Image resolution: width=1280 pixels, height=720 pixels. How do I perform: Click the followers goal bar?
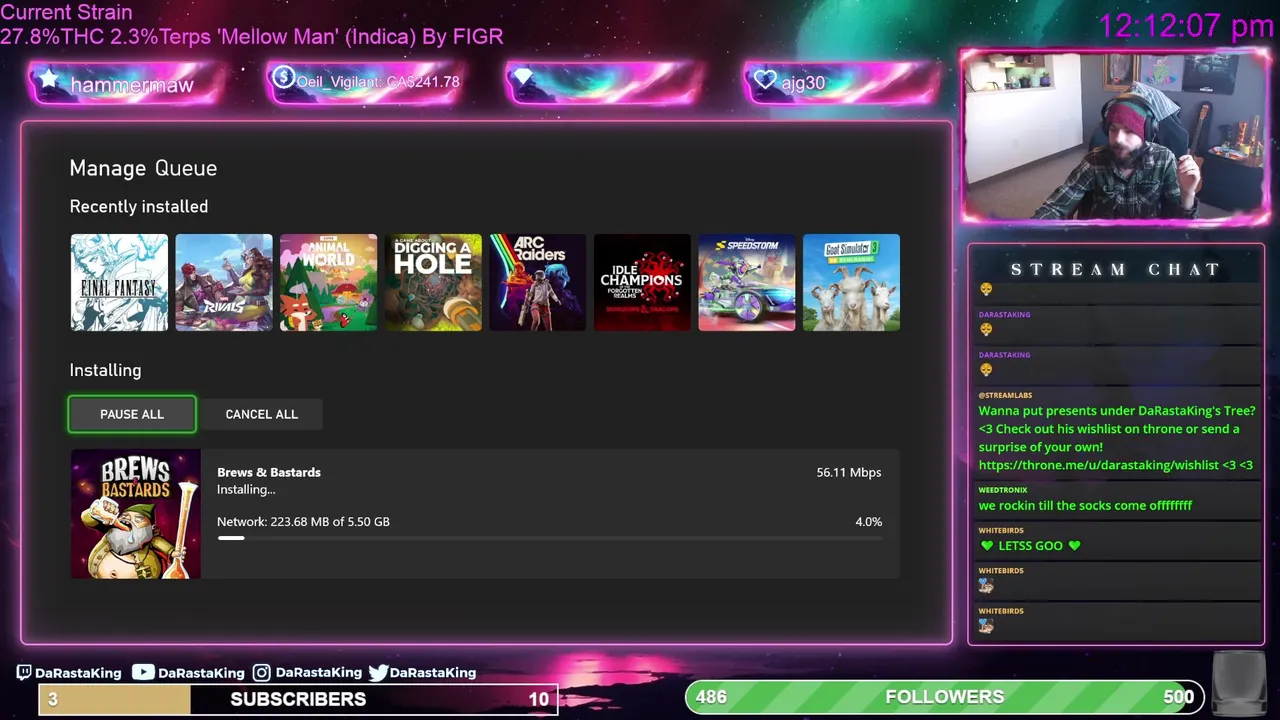(x=944, y=696)
